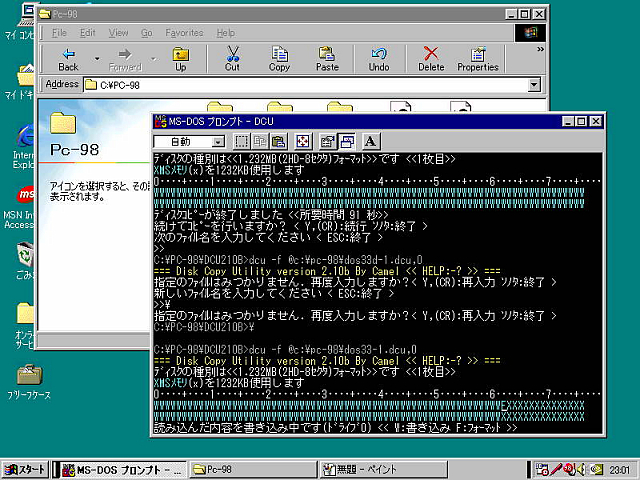
Task: Click the large Pc-98 folder heading icon
Action: [62, 122]
